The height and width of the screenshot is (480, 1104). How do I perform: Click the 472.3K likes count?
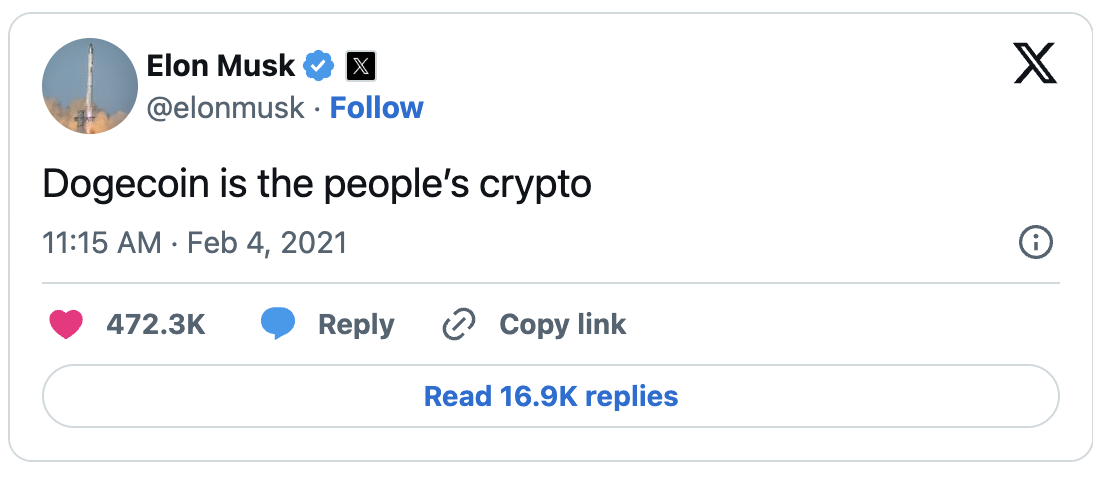point(155,324)
